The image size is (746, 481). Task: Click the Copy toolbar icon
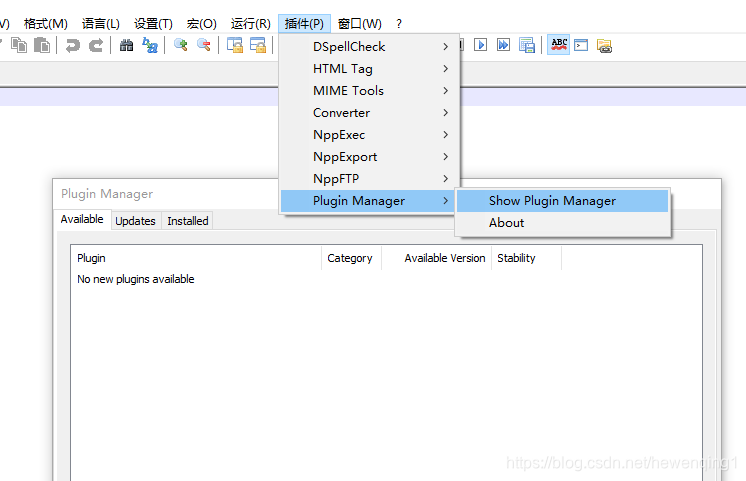coord(19,45)
